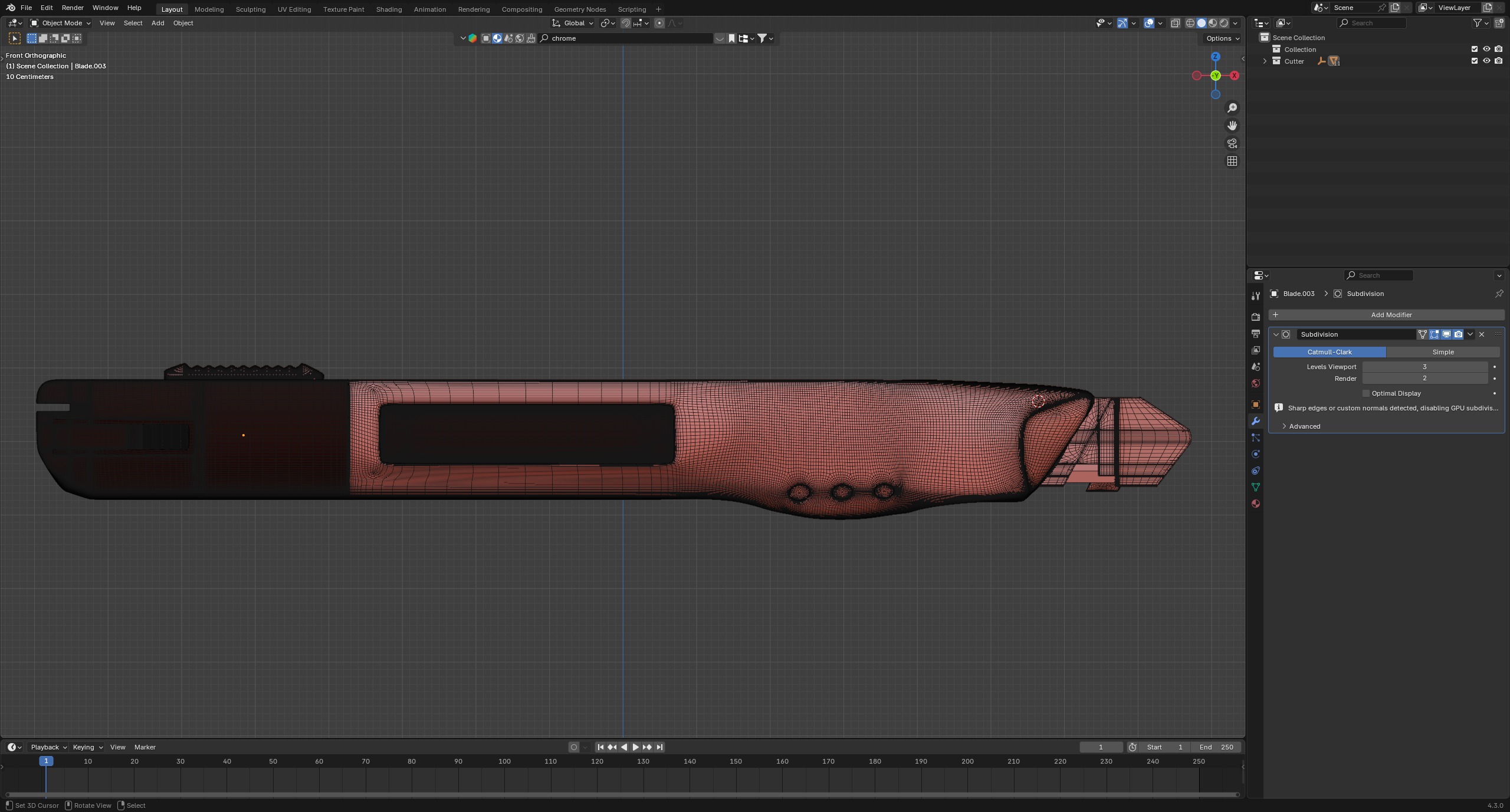The height and width of the screenshot is (812, 1510).
Task: Click the blue Z axis on the navigation gizmo
Action: (1215, 57)
